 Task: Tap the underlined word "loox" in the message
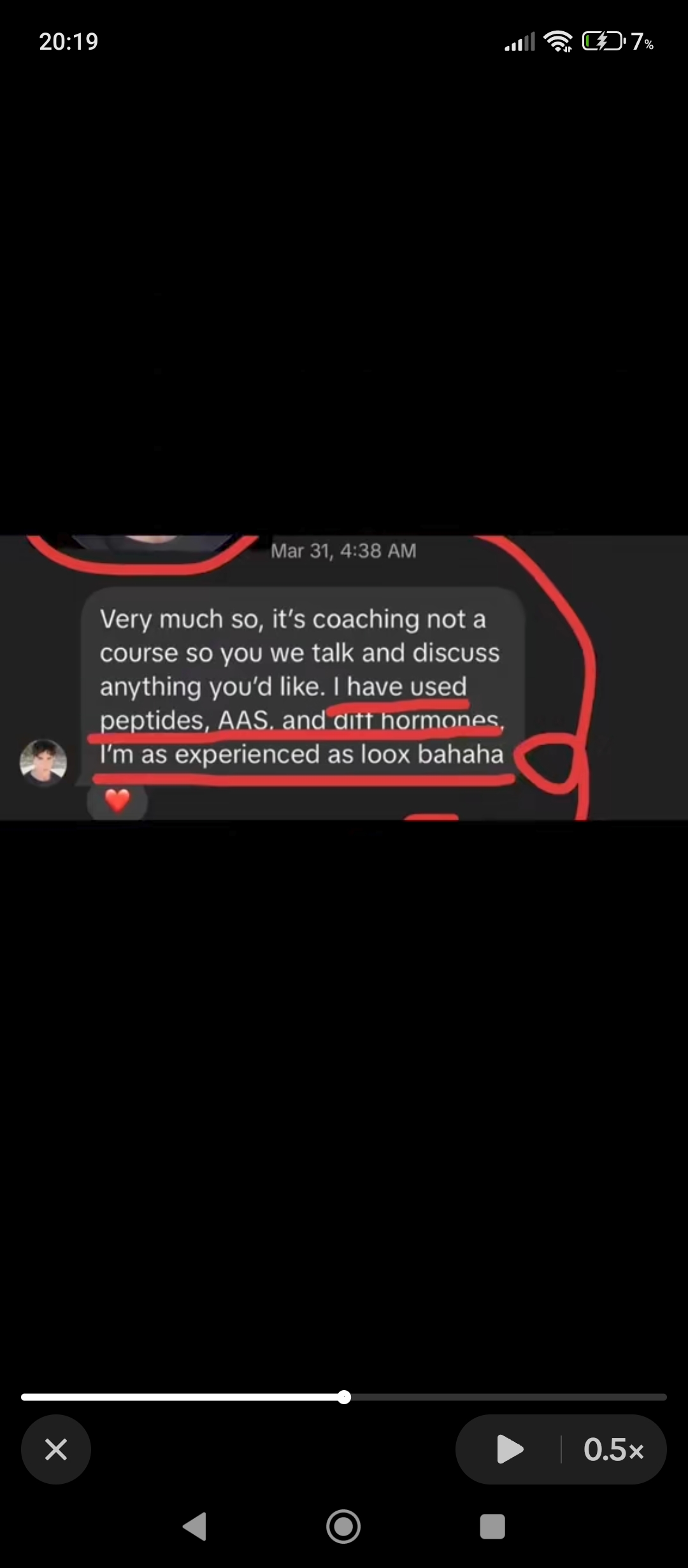(x=385, y=754)
